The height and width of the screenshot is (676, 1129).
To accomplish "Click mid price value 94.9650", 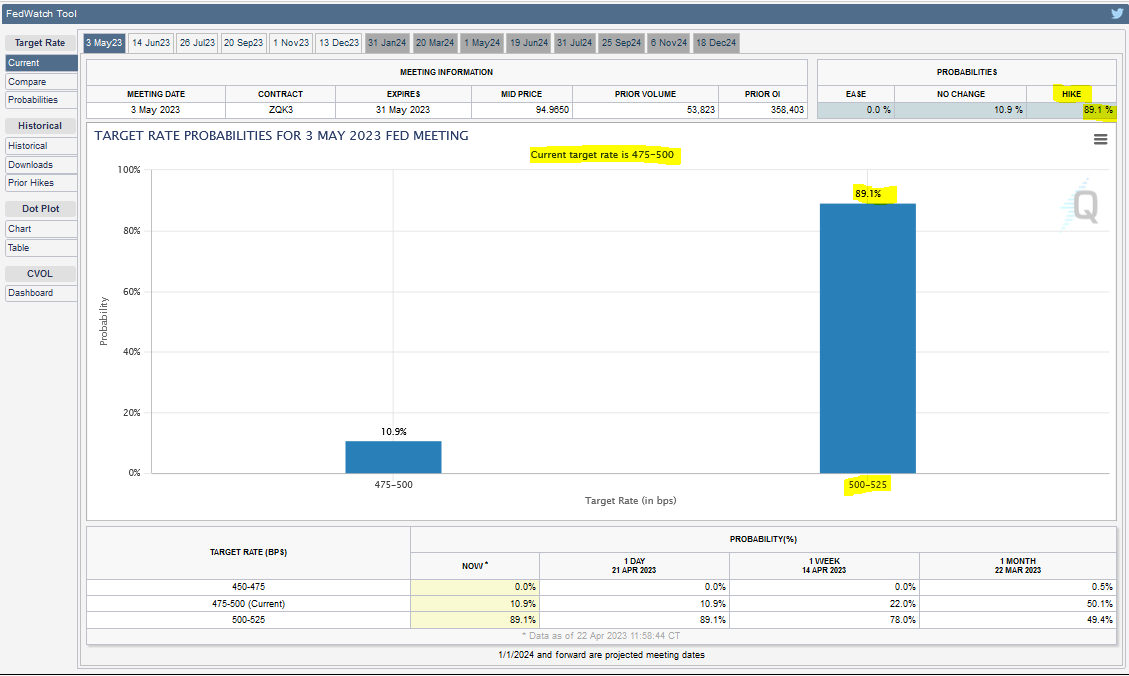I will pos(552,110).
